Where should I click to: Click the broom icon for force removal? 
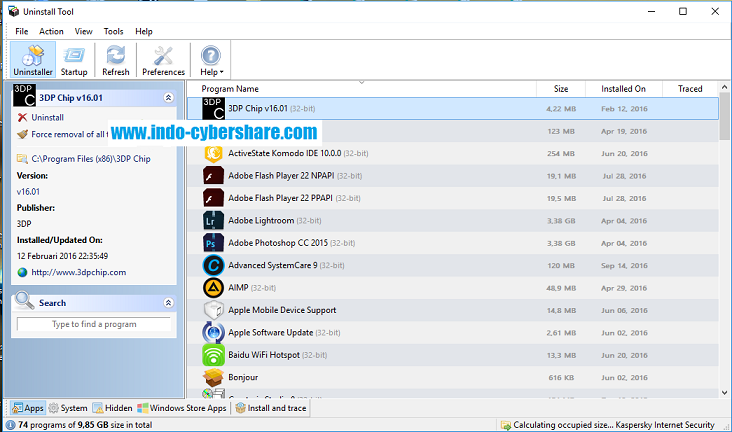tap(22, 134)
